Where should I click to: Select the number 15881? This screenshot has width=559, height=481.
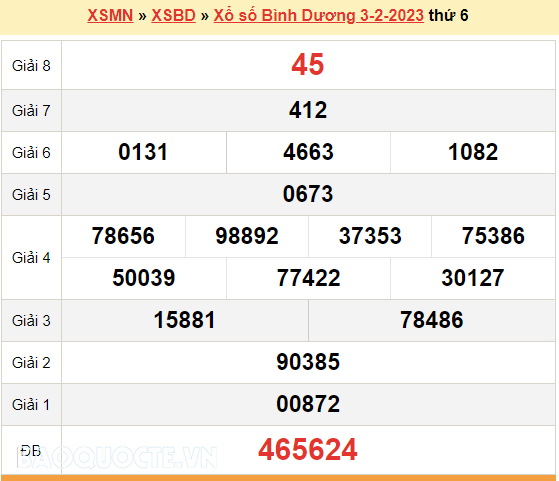pos(185,320)
